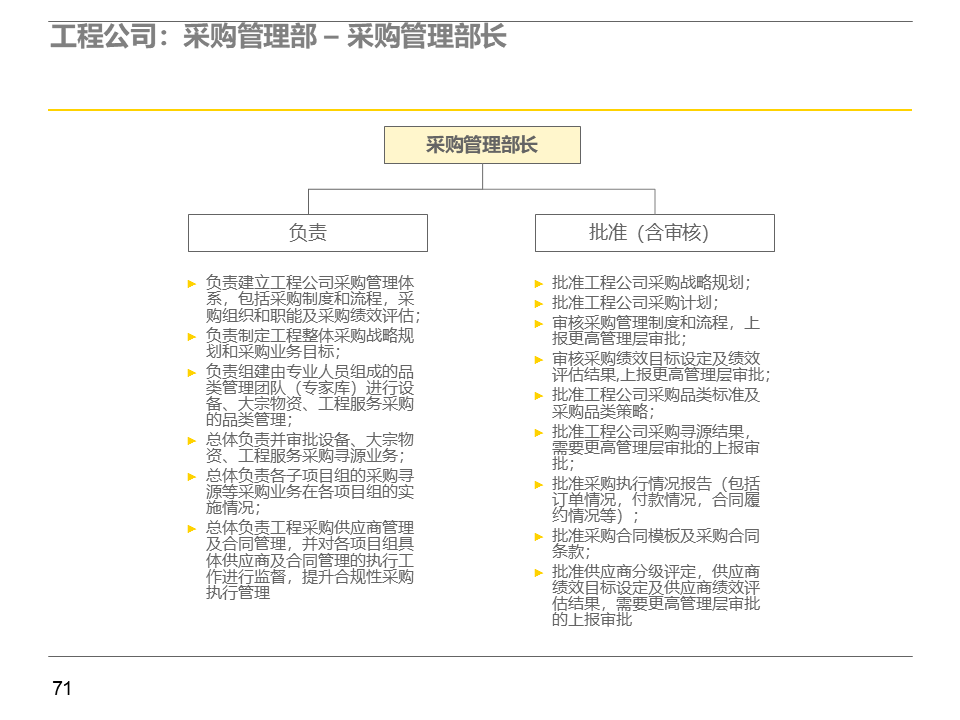960x720 pixels.
Task: Click bullet text 批准工程公司采购计划
Action: click(636, 303)
